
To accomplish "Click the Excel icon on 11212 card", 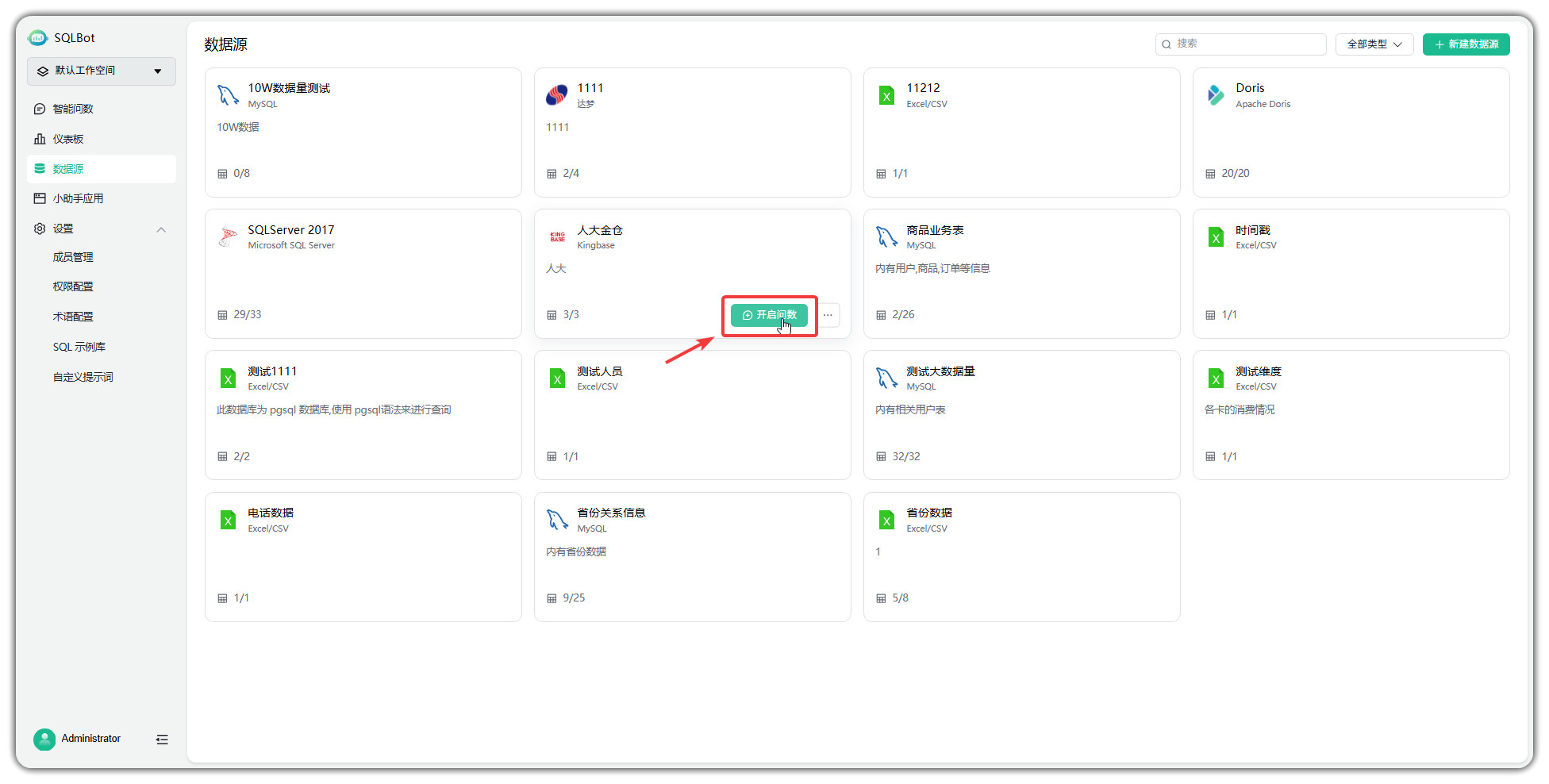I will click(x=886, y=95).
